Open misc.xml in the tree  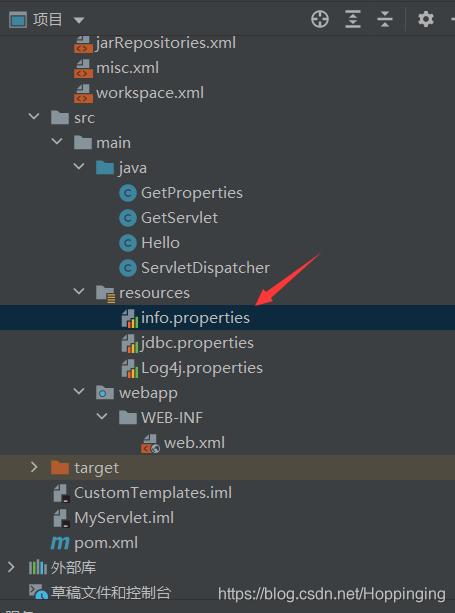[127, 68]
